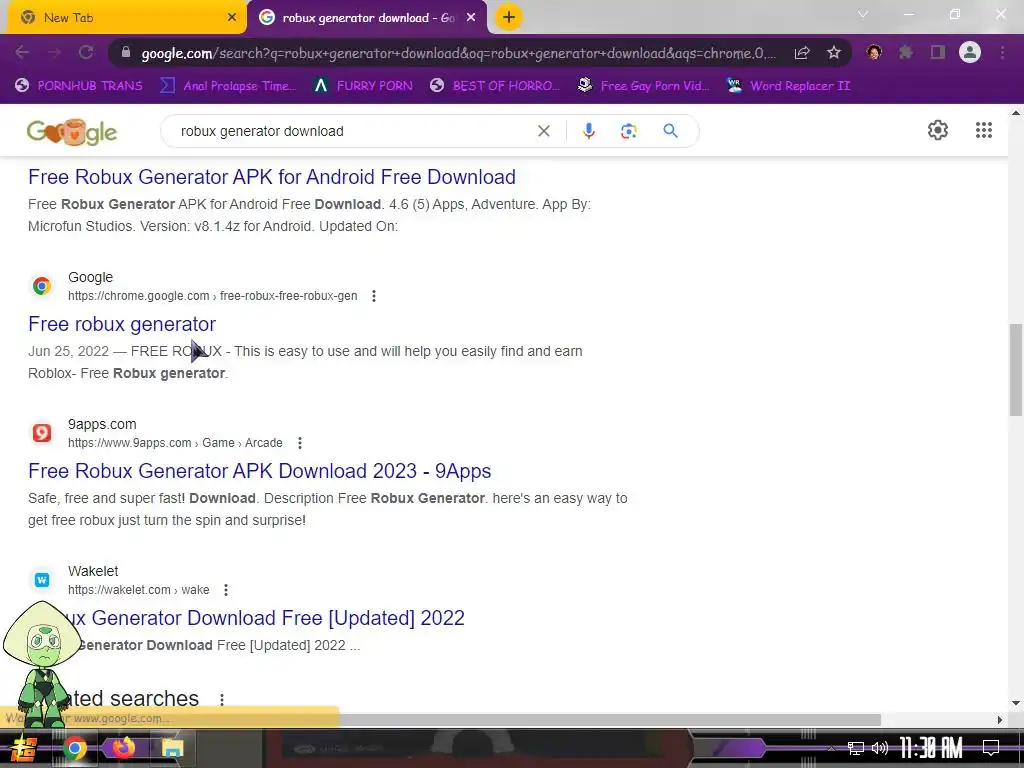
Task: Open the BEST OF HORRO... bookmark
Action: (x=494, y=86)
